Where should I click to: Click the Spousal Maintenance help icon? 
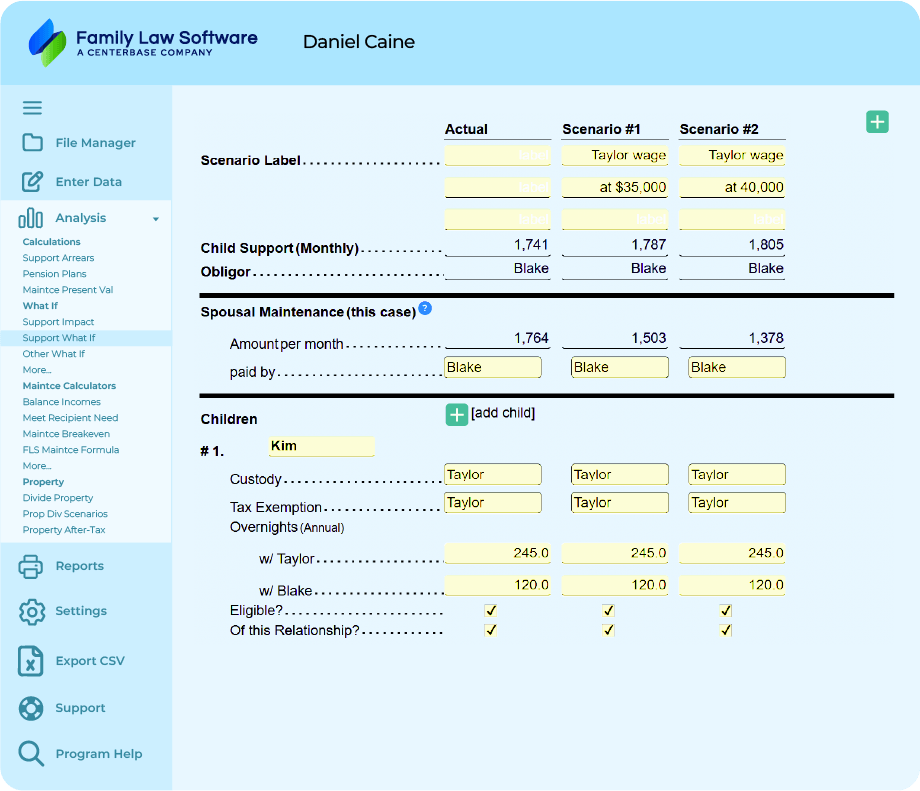(425, 309)
